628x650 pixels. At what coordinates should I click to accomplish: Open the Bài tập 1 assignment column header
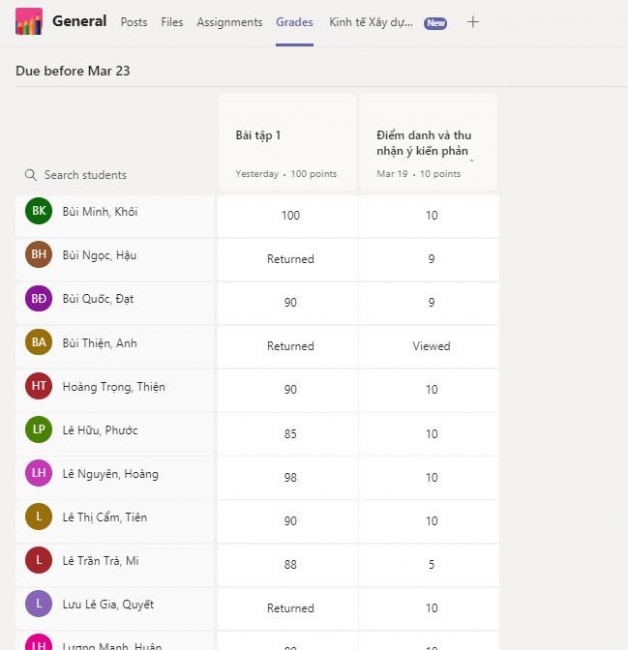[x=286, y=136]
